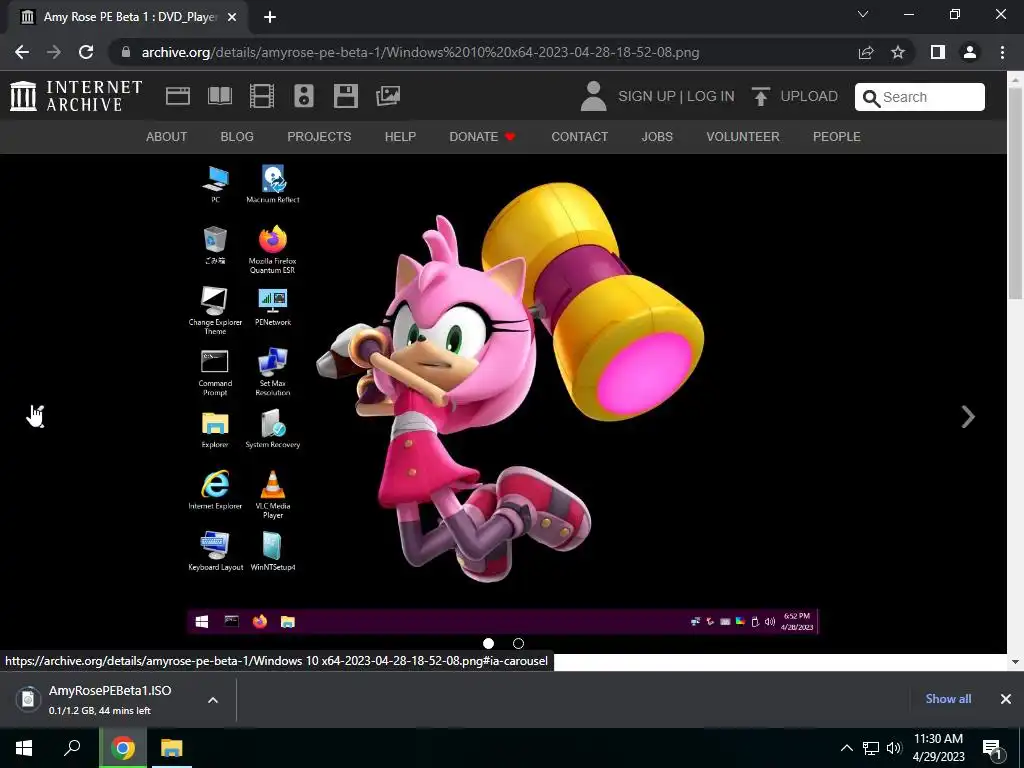This screenshot has width=1024, height=768.
Task: Open the Video film strip icon
Action: tap(262, 96)
